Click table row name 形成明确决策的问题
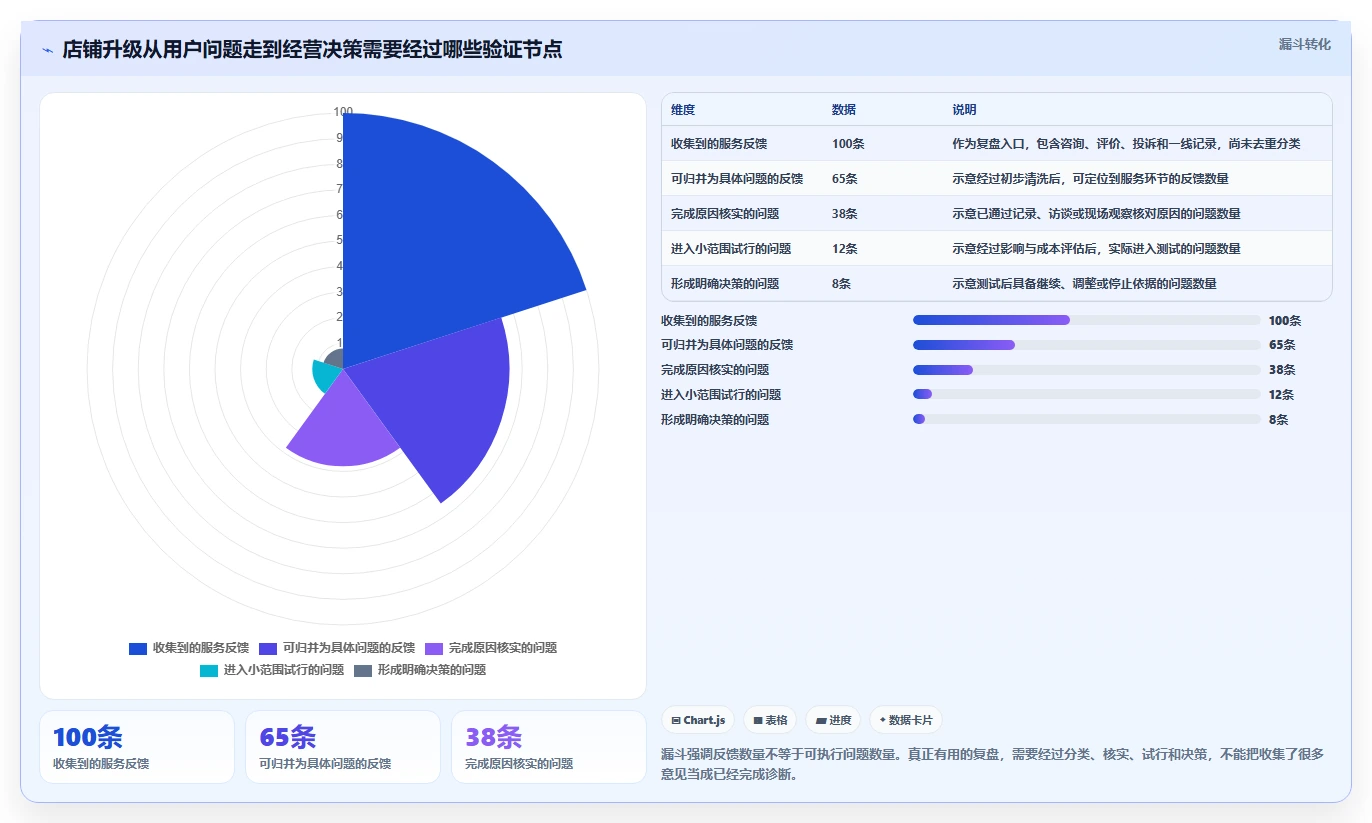The image size is (1372, 823). 725,284
